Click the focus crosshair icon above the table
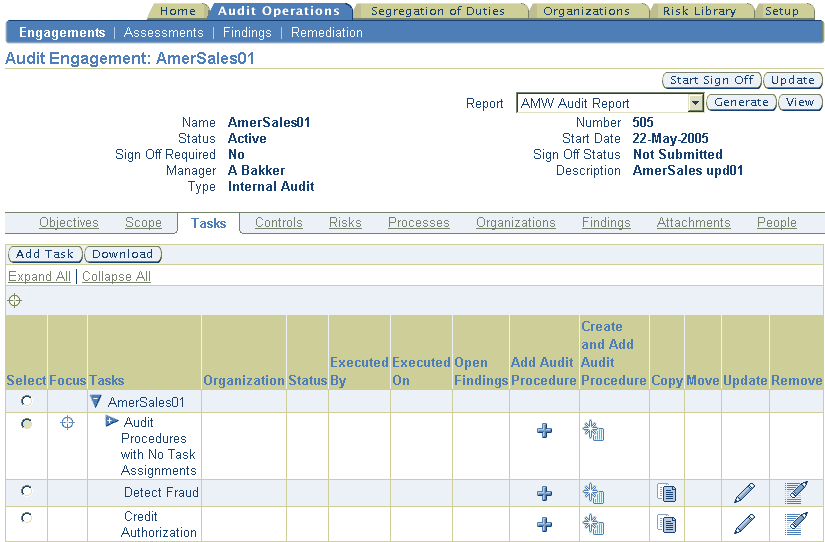825x542 pixels. pos(15,301)
